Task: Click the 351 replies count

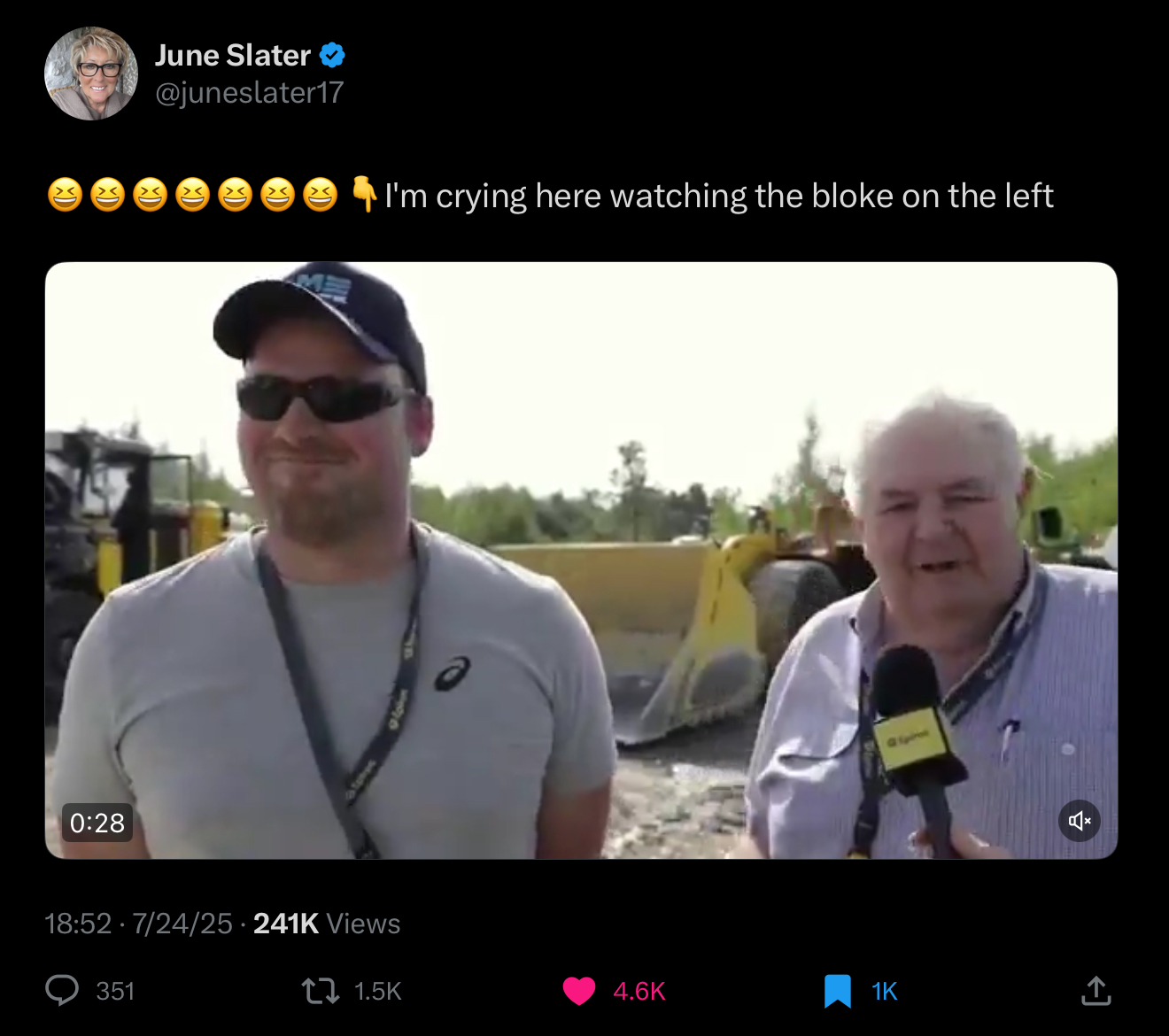Action: tap(115, 991)
